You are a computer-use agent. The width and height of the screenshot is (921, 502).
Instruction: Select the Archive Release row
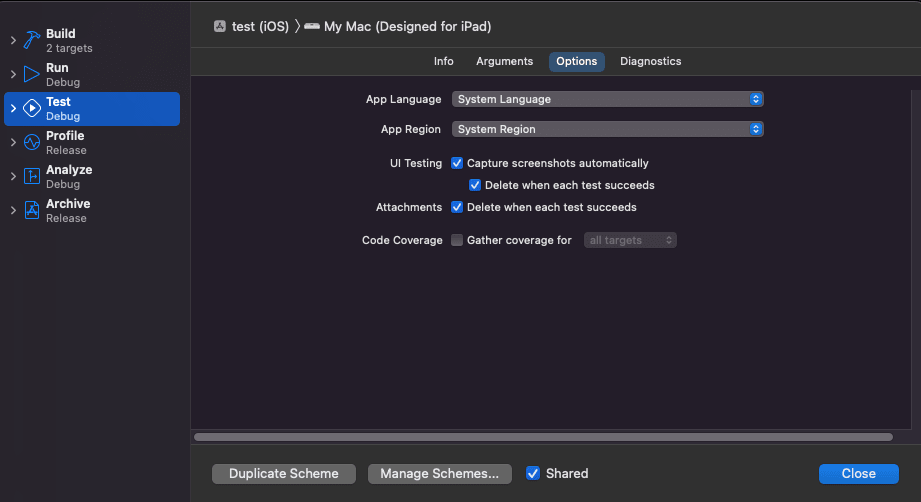pos(92,210)
